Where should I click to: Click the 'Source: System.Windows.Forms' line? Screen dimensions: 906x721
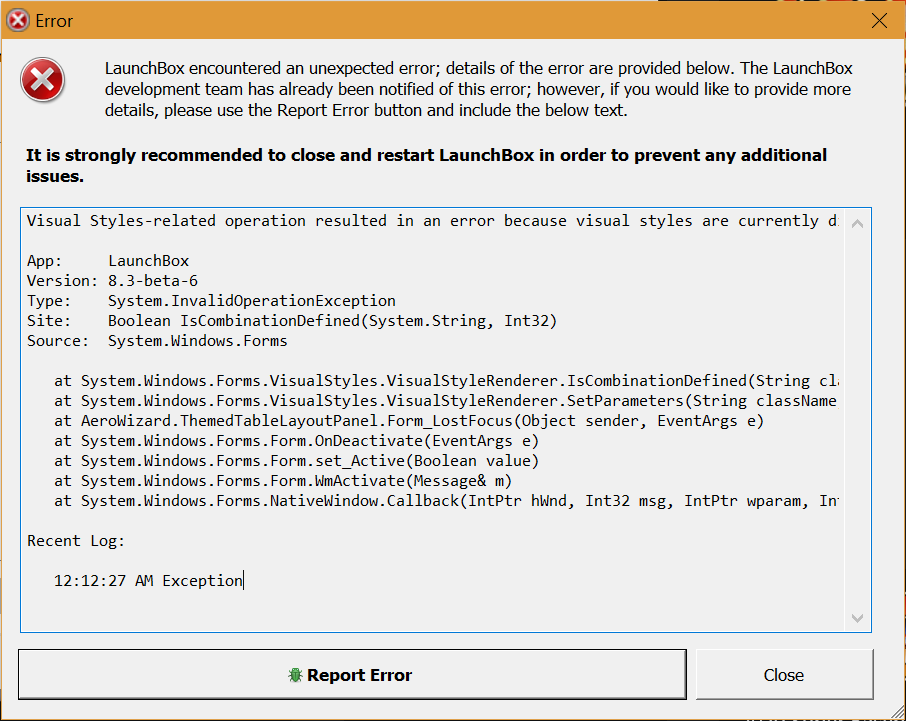click(157, 341)
